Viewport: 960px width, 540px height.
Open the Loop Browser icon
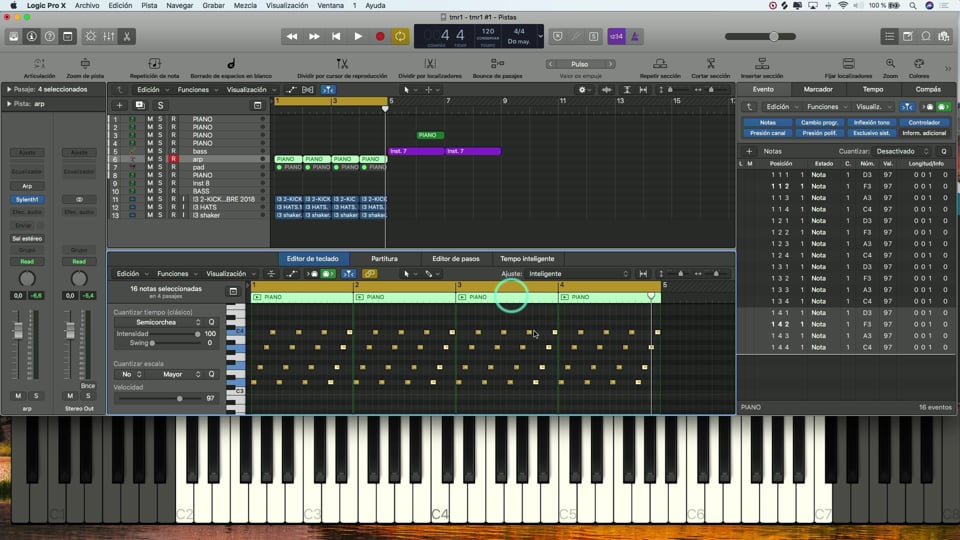(926, 37)
